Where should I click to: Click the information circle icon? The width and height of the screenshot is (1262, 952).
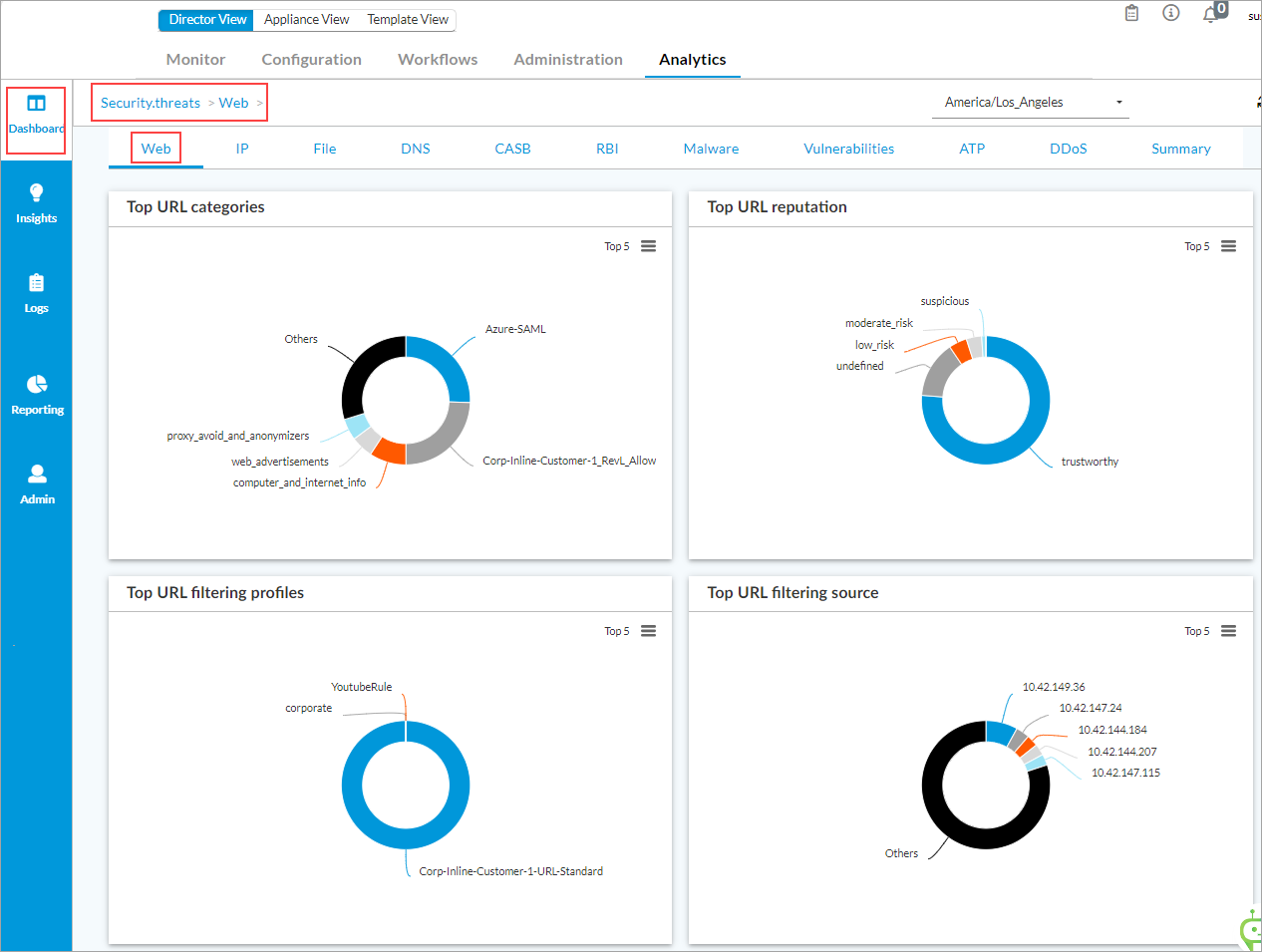[1171, 13]
